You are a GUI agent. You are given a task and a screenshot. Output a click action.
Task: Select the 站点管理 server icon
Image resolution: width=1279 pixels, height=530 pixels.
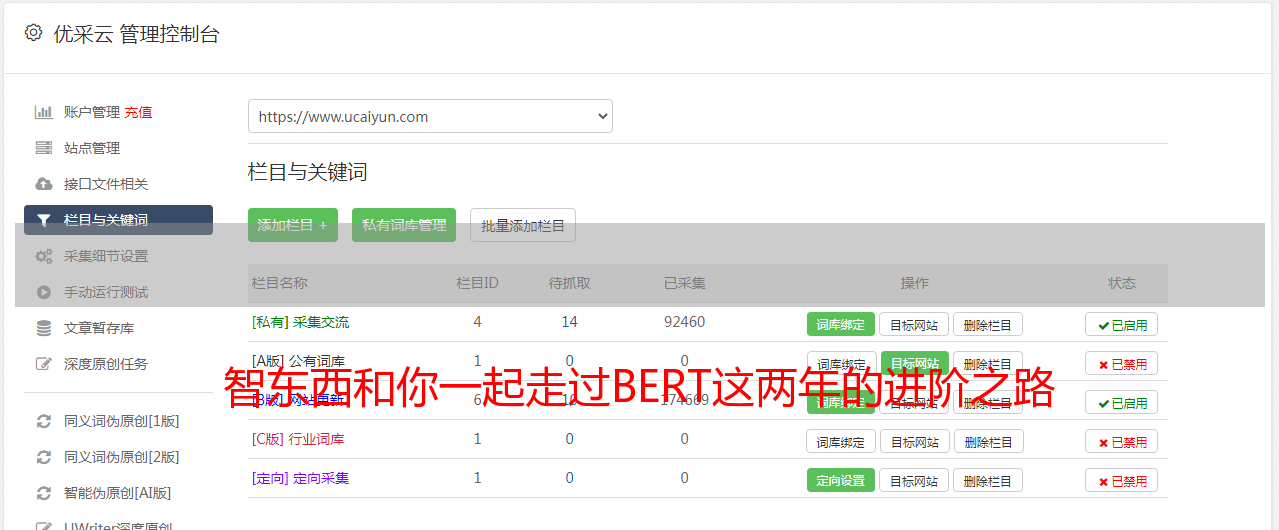[x=43, y=148]
